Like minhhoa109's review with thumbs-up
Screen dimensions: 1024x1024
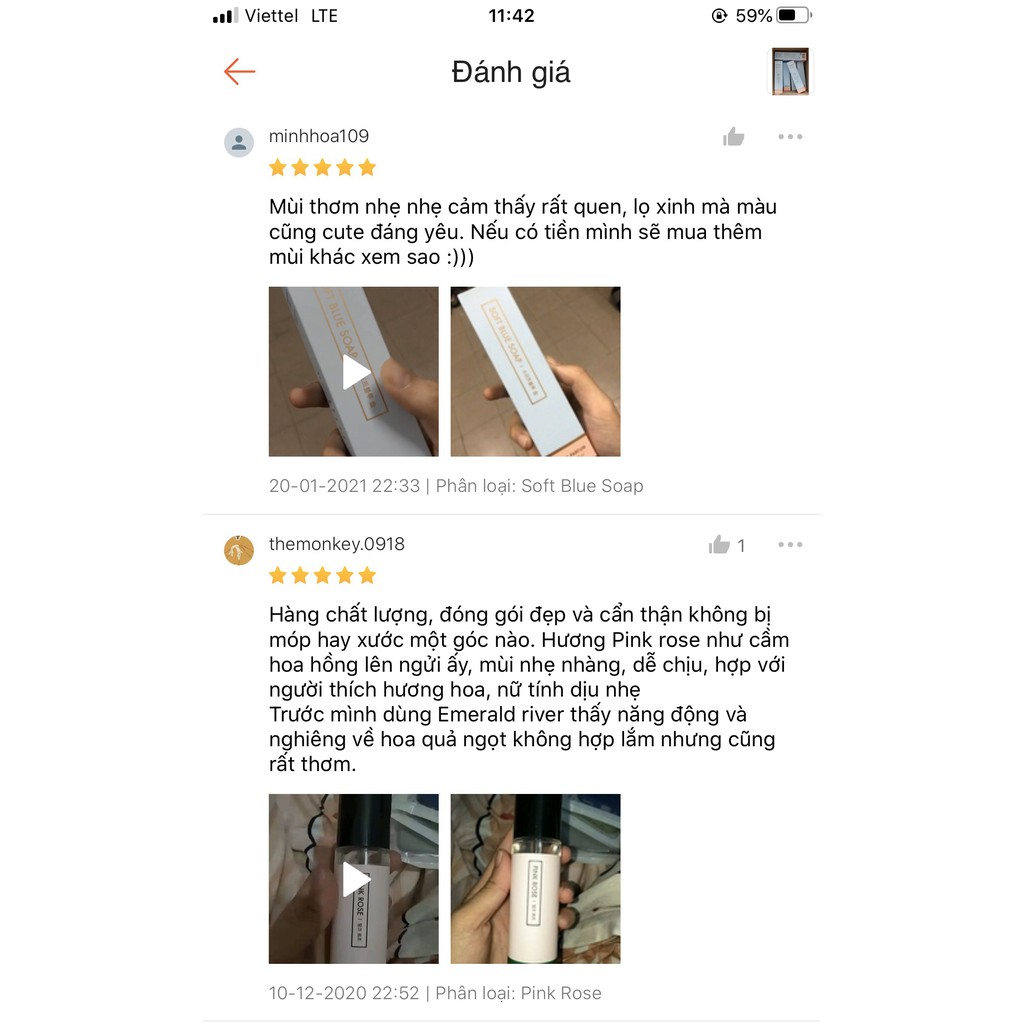[x=733, y=136]
